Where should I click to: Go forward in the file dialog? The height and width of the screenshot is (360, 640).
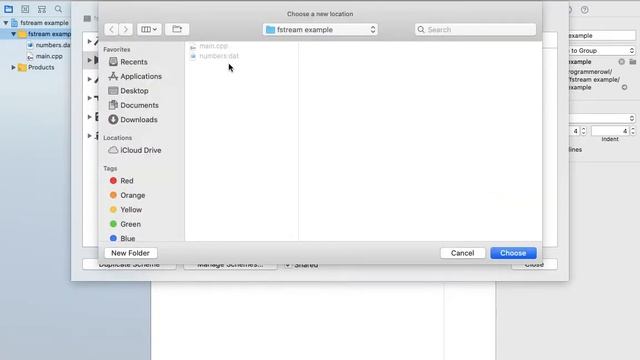[126, 29]
